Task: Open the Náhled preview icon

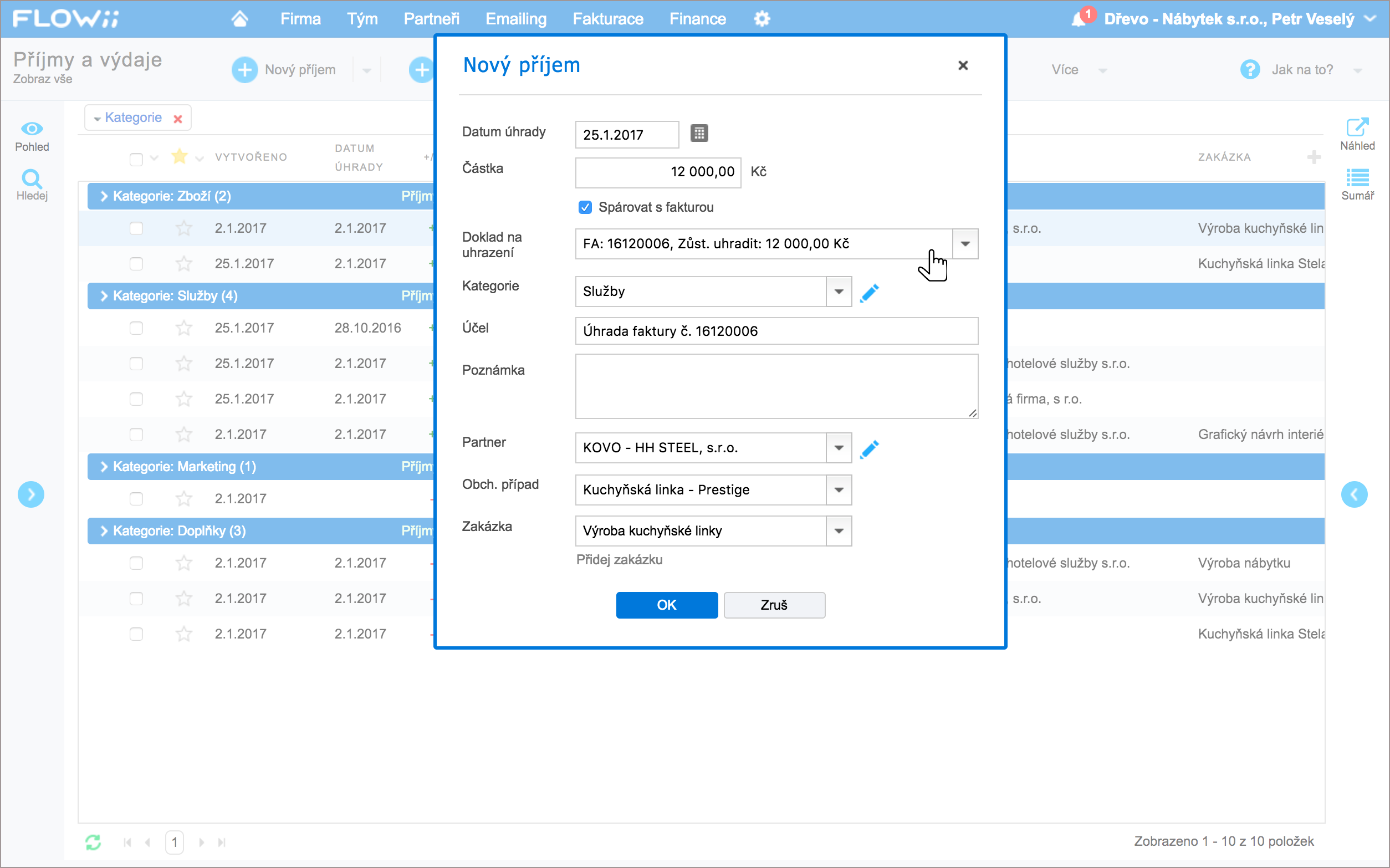Action: coord(1357,127)
